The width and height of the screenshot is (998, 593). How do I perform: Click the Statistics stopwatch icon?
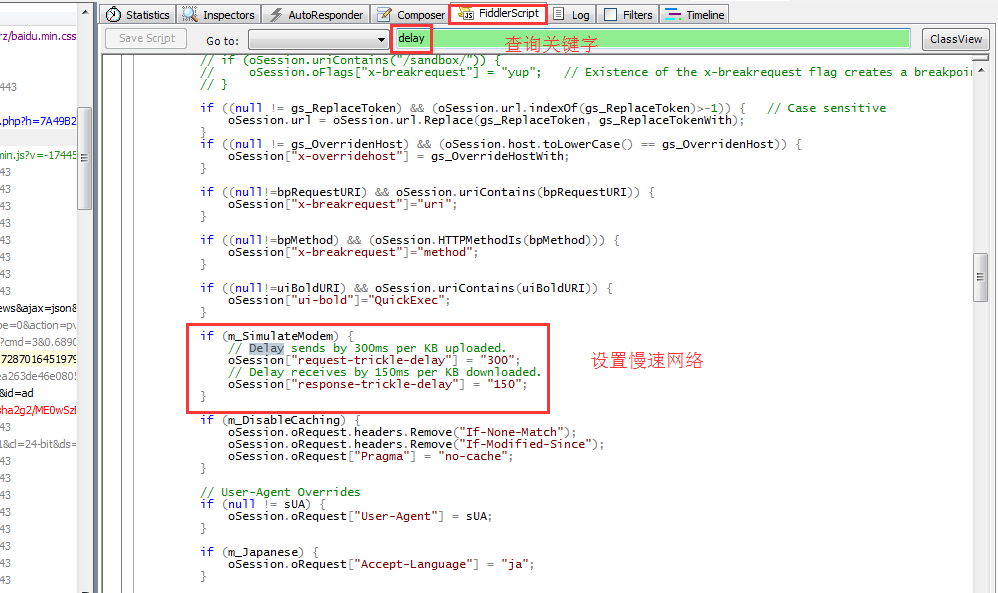tap(113, 15)
